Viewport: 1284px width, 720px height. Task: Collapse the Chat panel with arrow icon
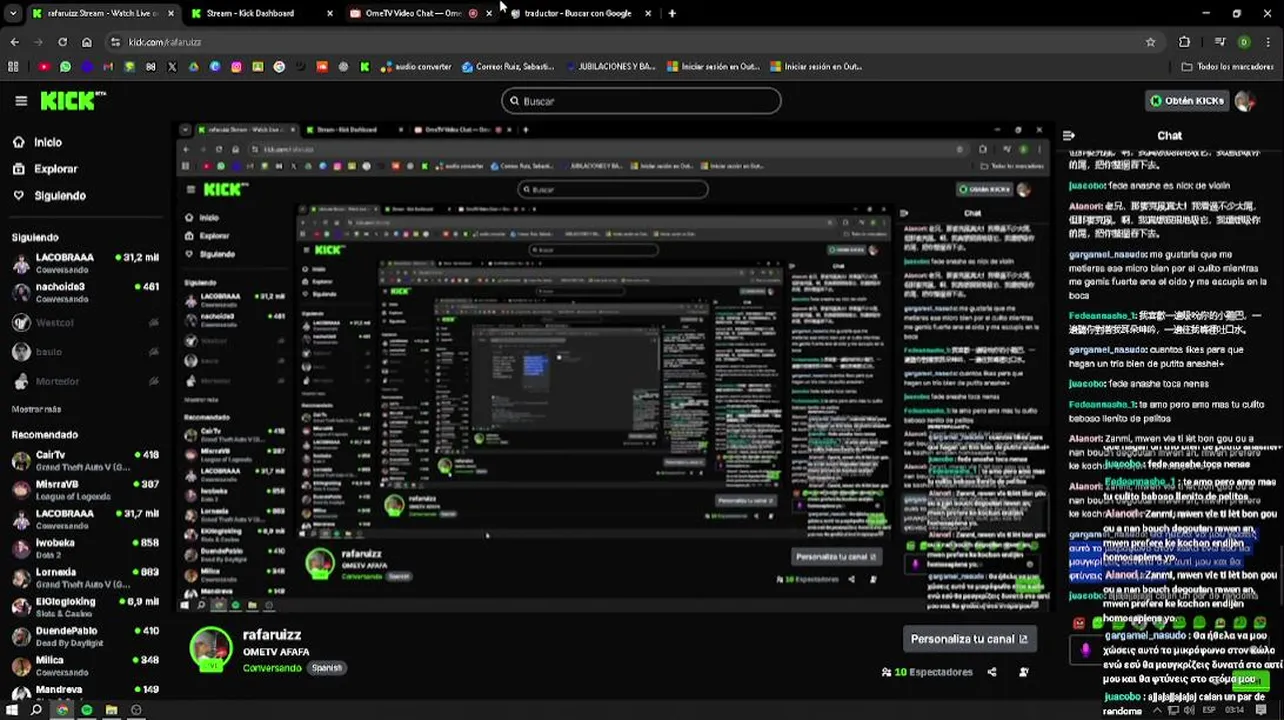pos(1068,135)
